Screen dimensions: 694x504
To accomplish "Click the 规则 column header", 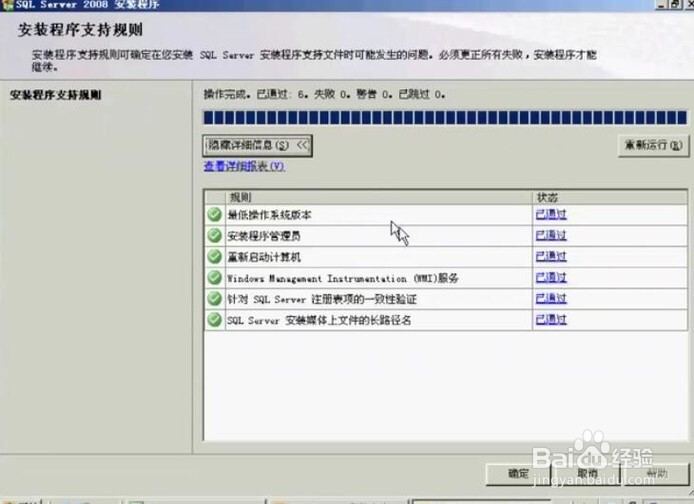I will point(379,197).
